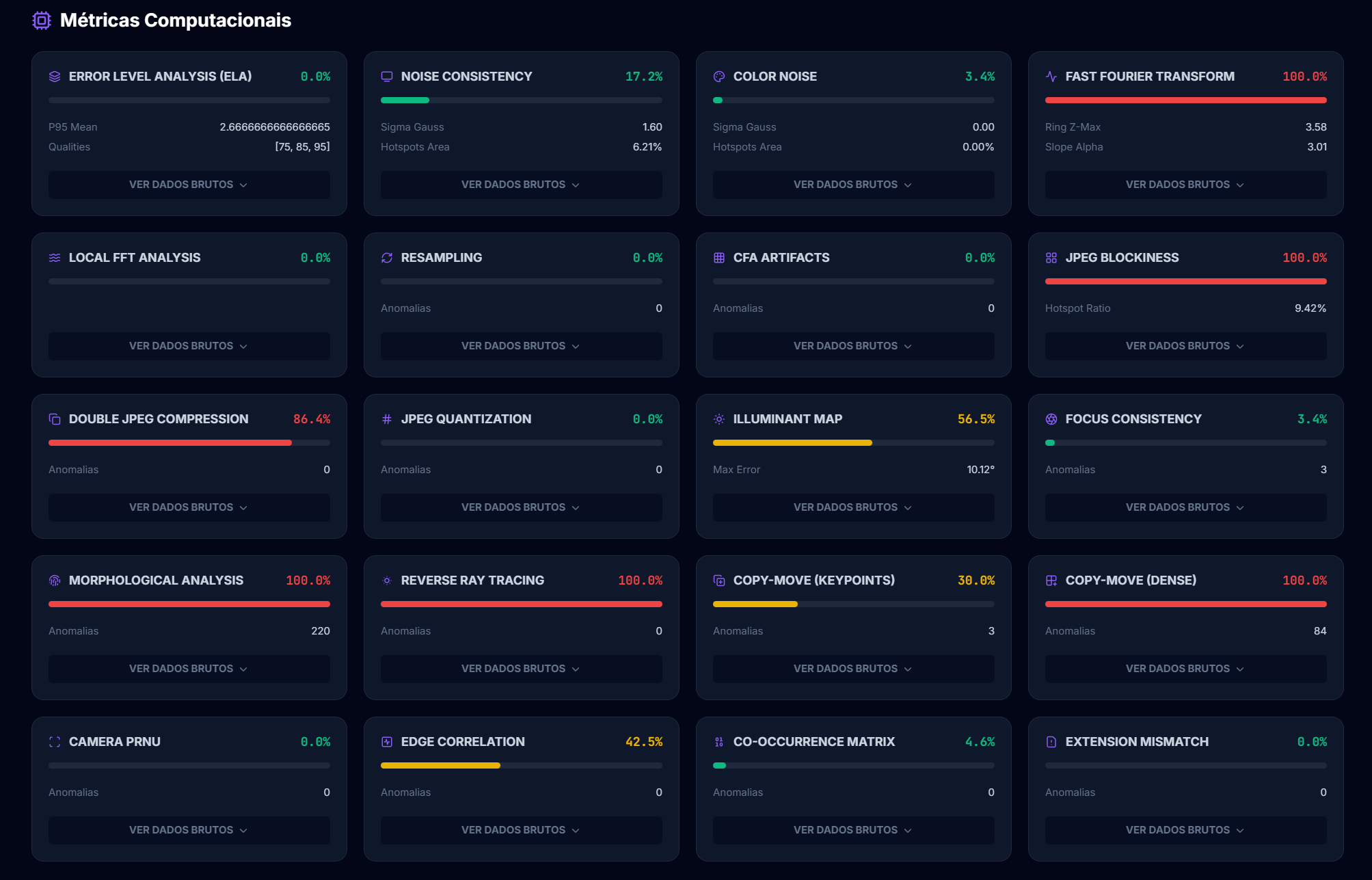The image size is (1372, 880).
Task: Click the Illuminant Map yellow progress bar
Action: click(x=792, y=443)
